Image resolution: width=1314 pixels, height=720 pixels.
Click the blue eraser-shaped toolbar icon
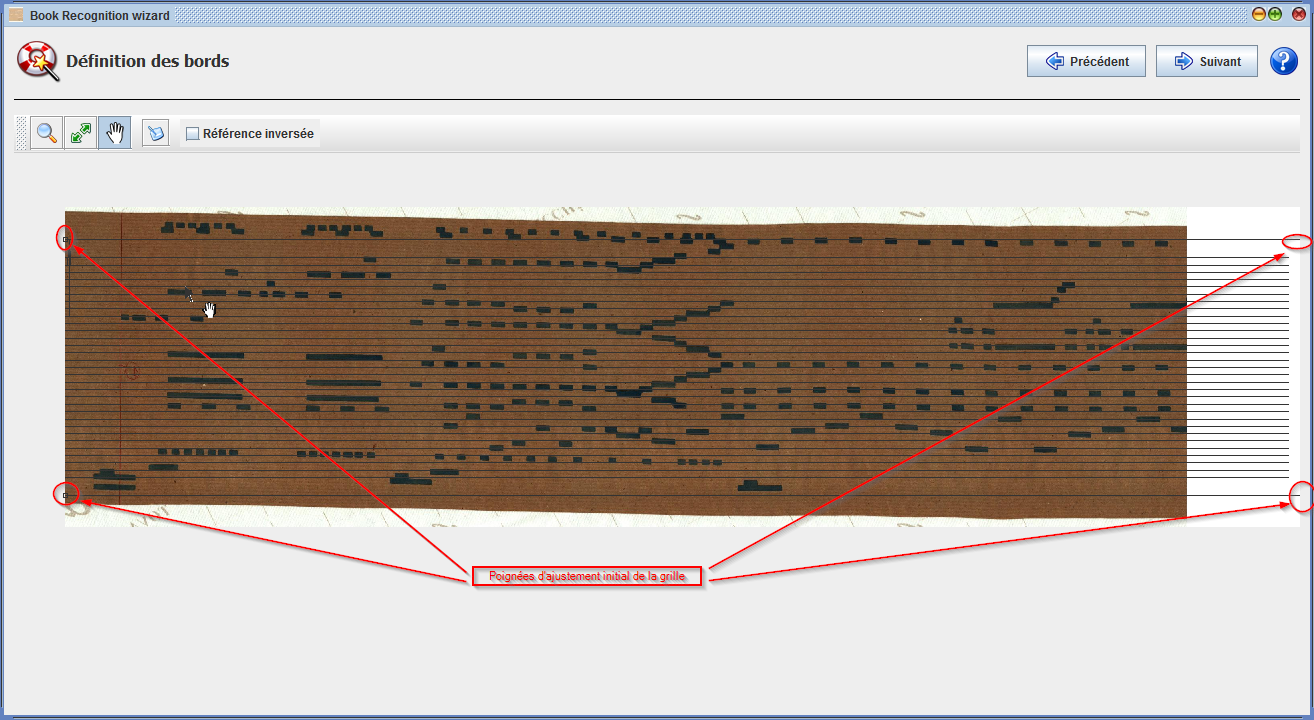click(155, 133)
